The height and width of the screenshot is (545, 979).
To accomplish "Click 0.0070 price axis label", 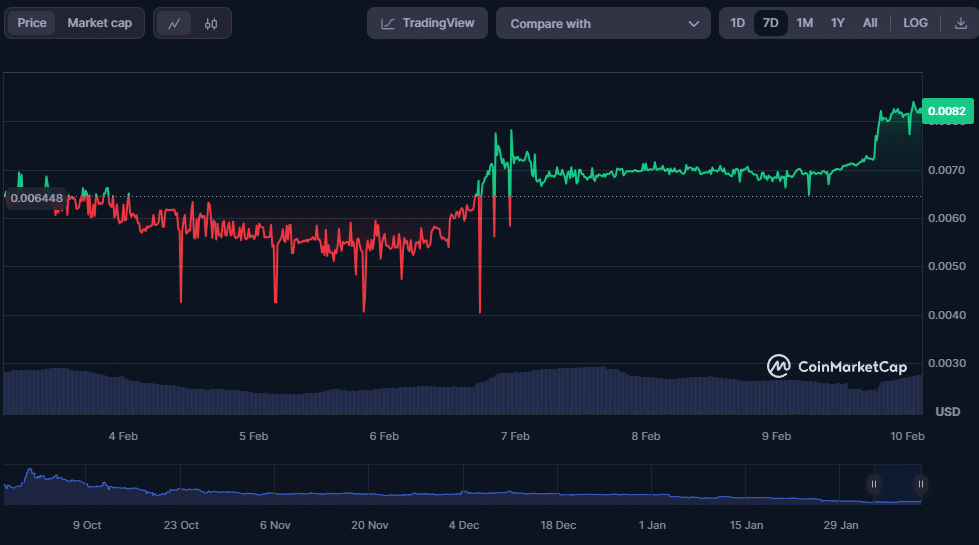I will (947, 170).
